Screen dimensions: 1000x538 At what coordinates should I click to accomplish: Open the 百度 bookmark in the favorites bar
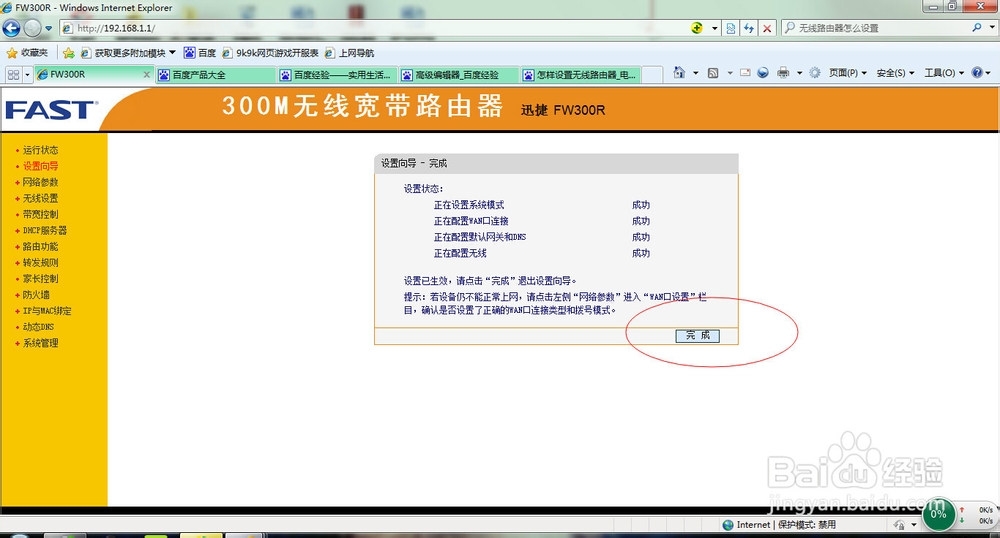click(200, 53)
